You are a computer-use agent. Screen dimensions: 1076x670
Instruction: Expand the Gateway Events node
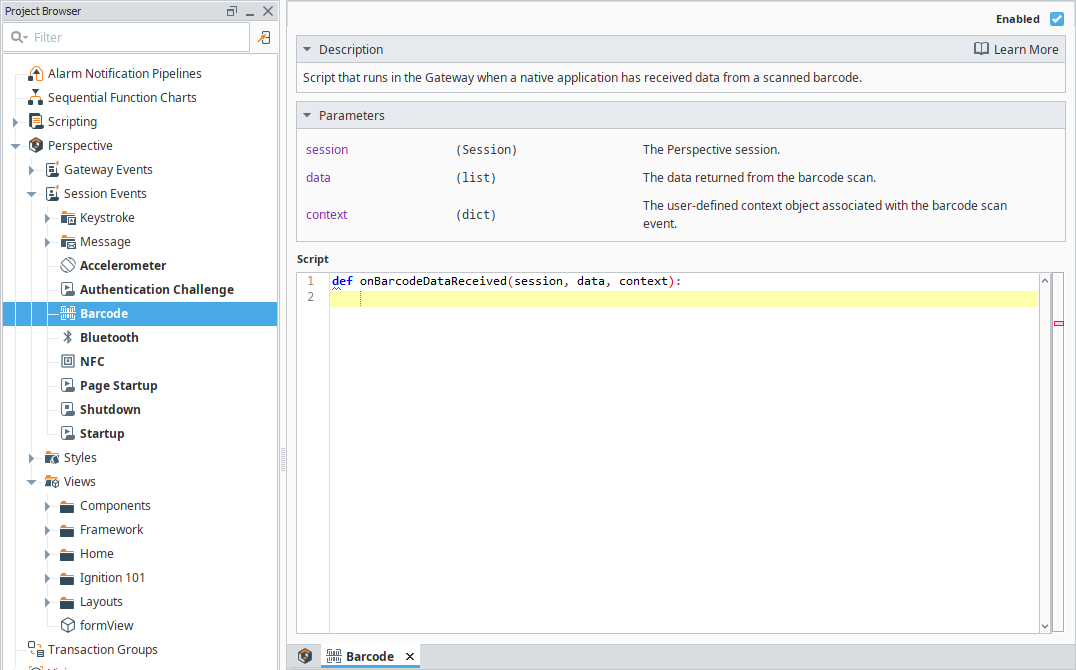pos(31,170)
